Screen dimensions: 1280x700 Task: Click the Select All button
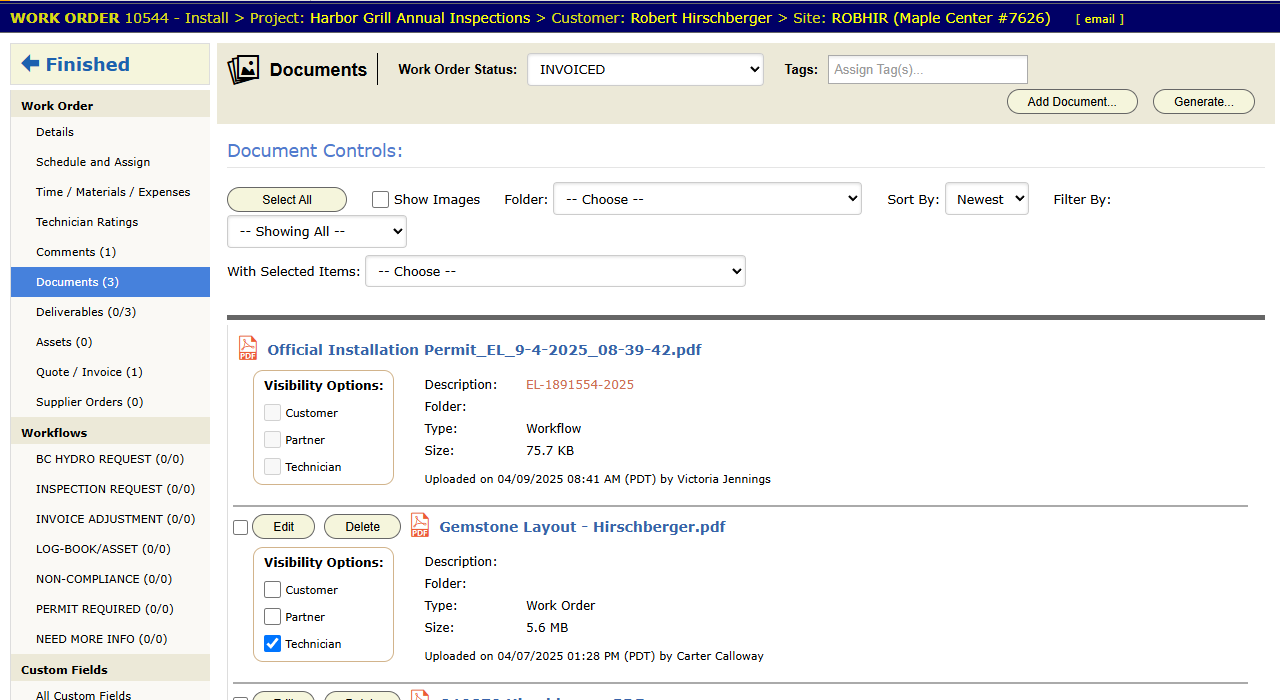(287, 199)
